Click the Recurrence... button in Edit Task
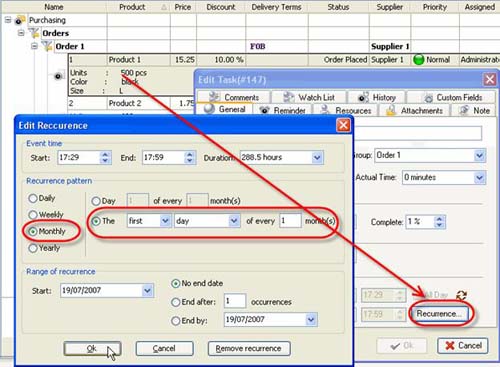500x367 pixels. pos(439,314)
